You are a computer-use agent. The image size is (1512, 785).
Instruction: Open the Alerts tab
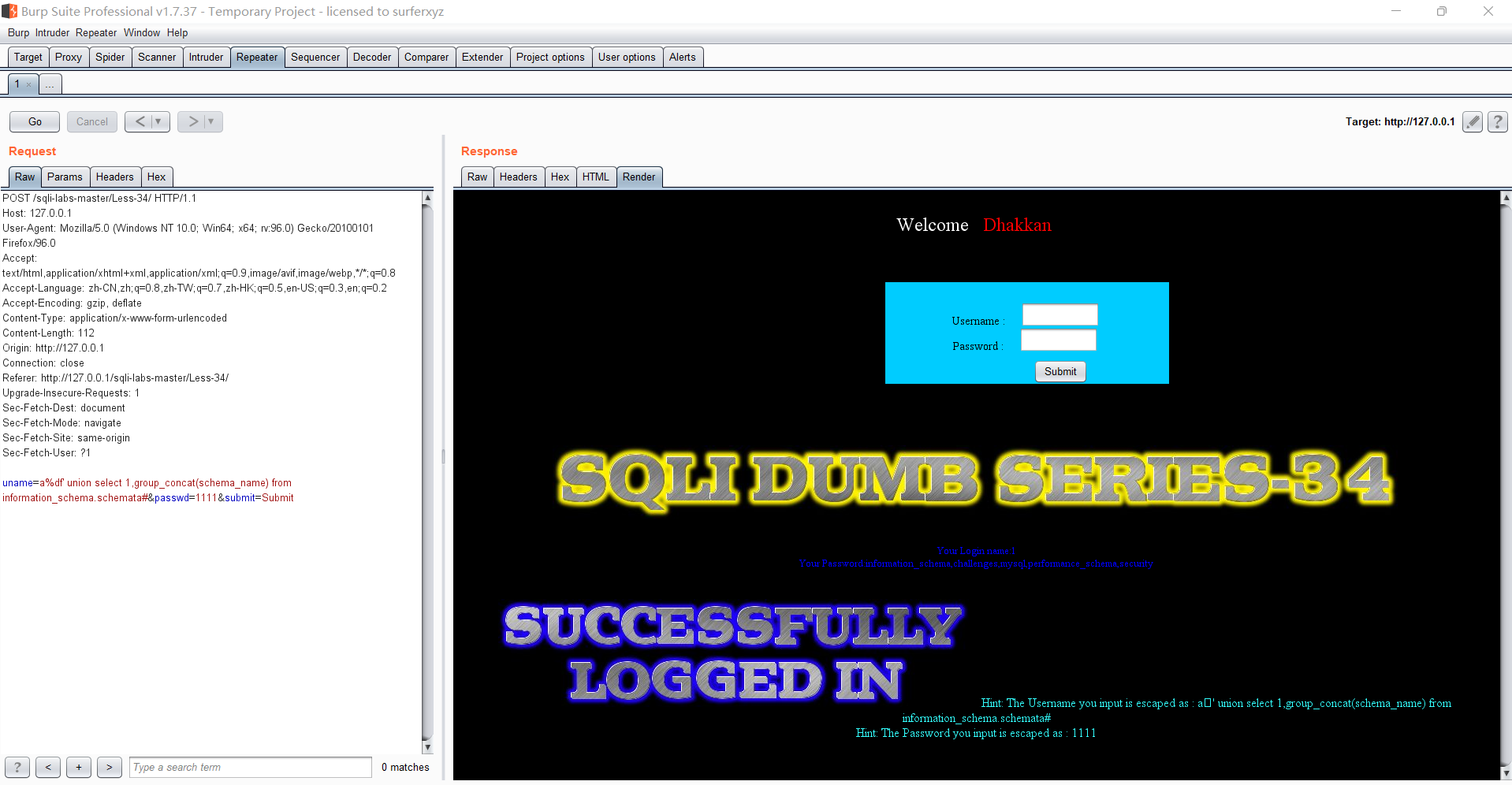click(683, 57)
